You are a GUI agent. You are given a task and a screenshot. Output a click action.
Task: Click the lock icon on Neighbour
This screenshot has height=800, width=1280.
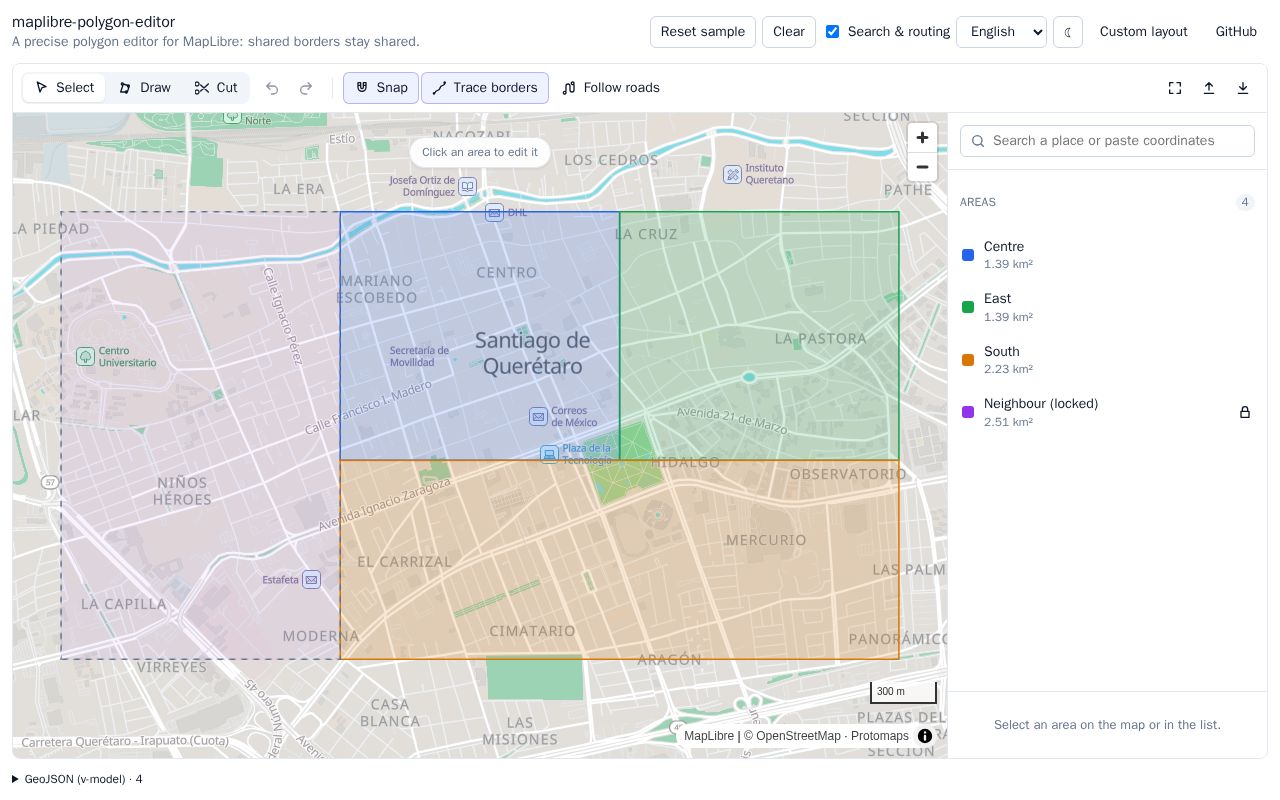(1245, 412)
